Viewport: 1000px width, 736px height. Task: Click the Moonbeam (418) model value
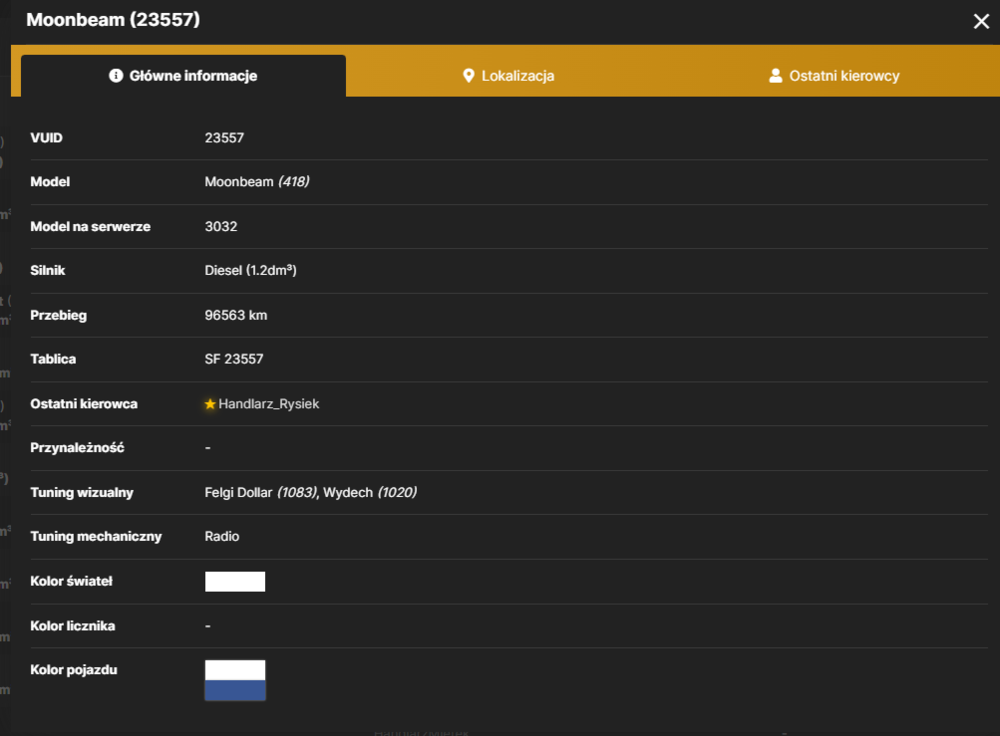[x=256, y=182]
